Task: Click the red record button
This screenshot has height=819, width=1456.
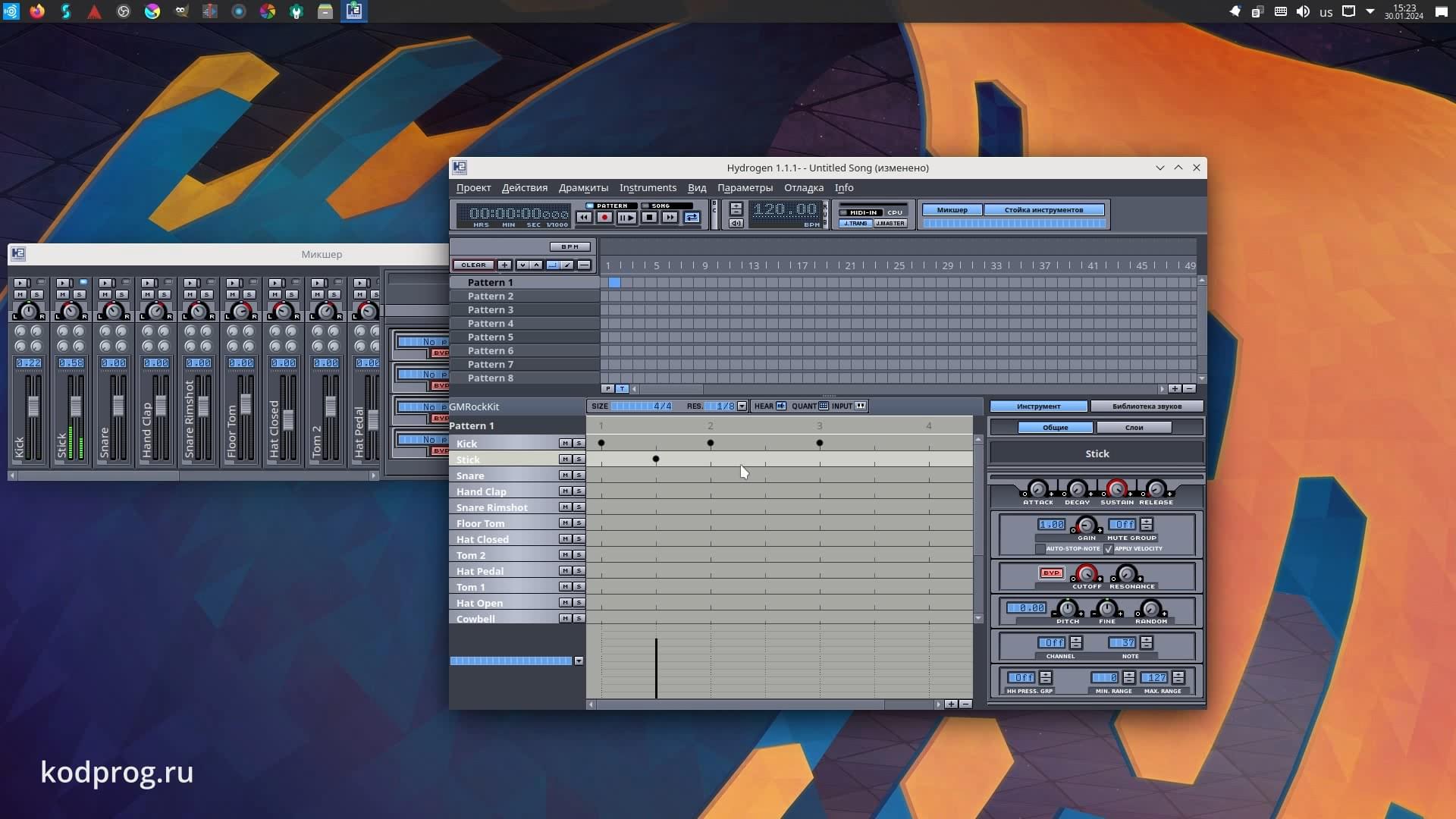Action: [604, 218]
